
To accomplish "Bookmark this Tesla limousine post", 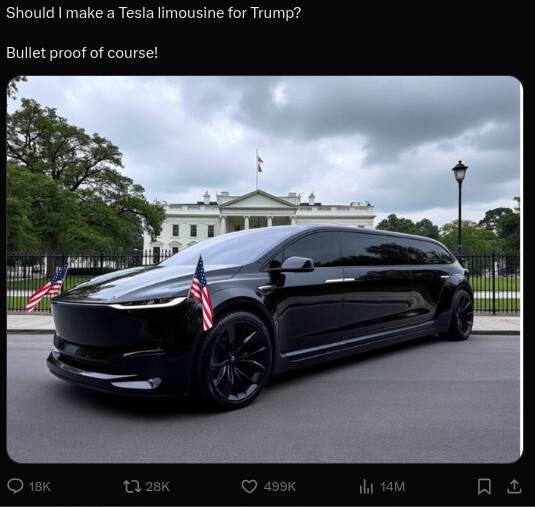I will pyautogui.click(x=484, y=487).
